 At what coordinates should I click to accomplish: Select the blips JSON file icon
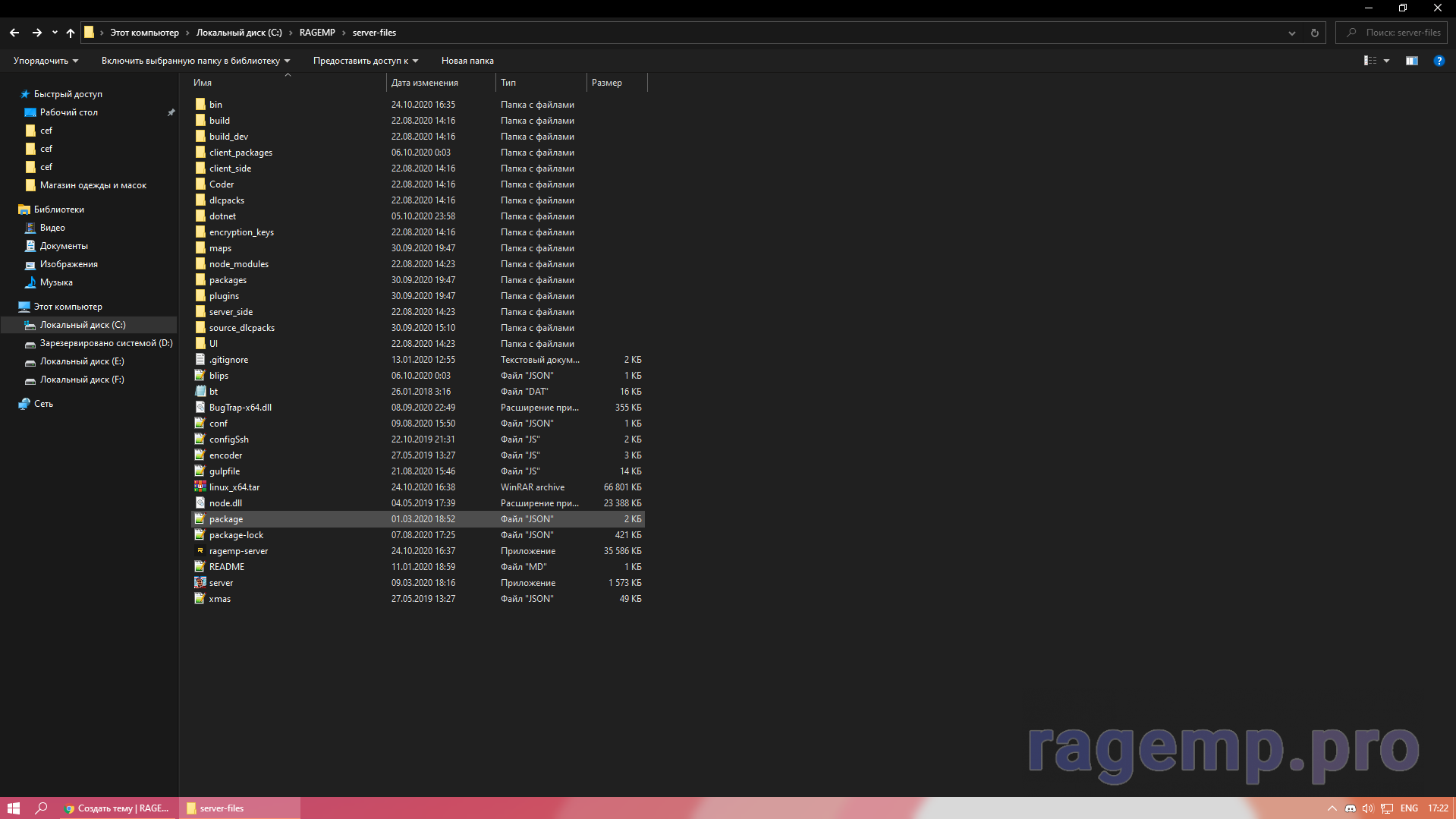[200, 376]
